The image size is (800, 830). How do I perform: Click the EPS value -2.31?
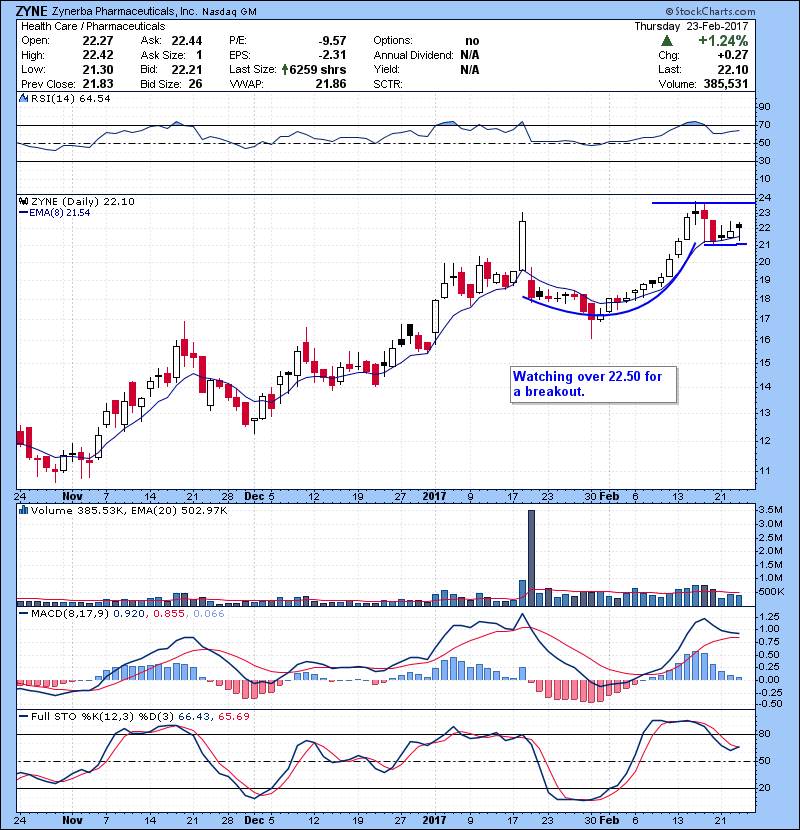pos(333,55)
